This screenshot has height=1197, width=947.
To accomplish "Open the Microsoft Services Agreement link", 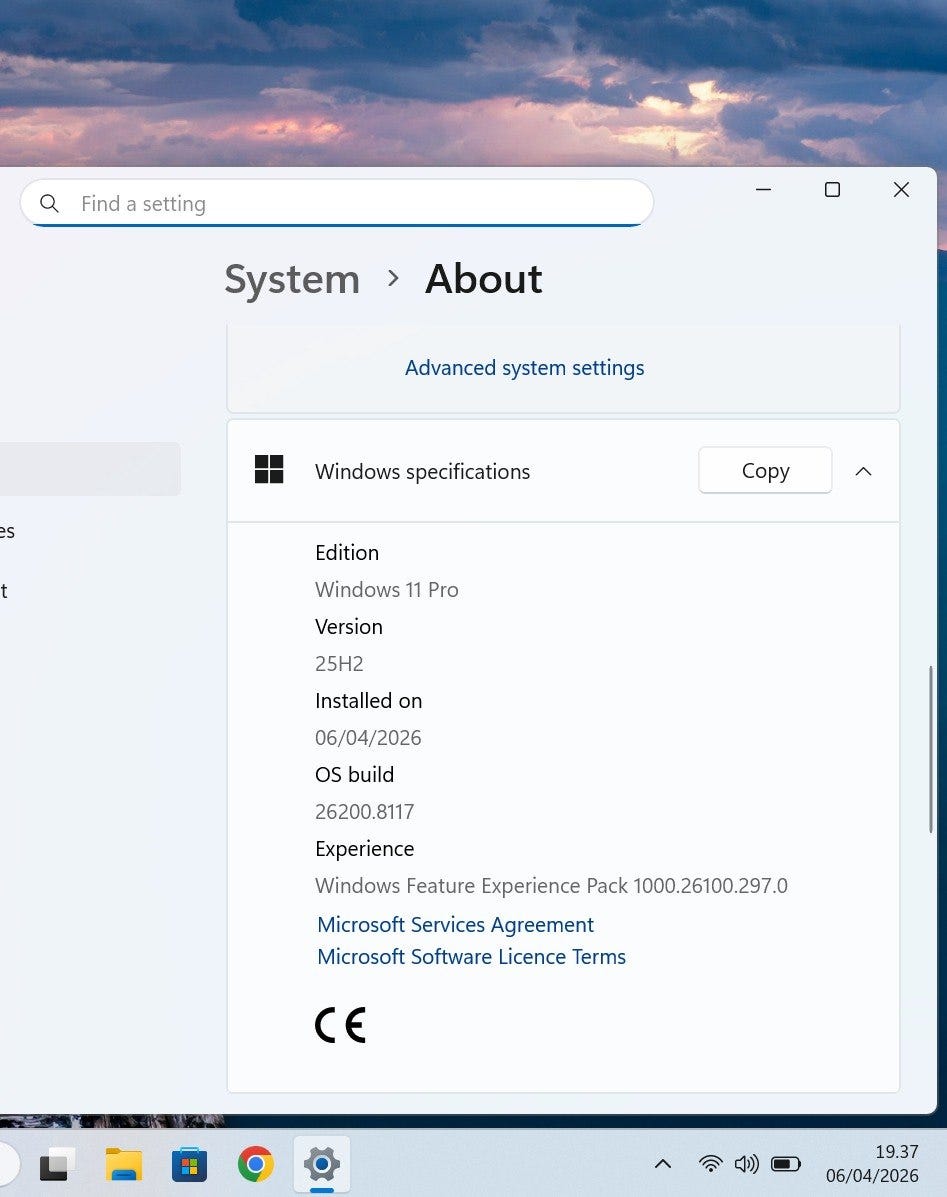I will point(455,925).
